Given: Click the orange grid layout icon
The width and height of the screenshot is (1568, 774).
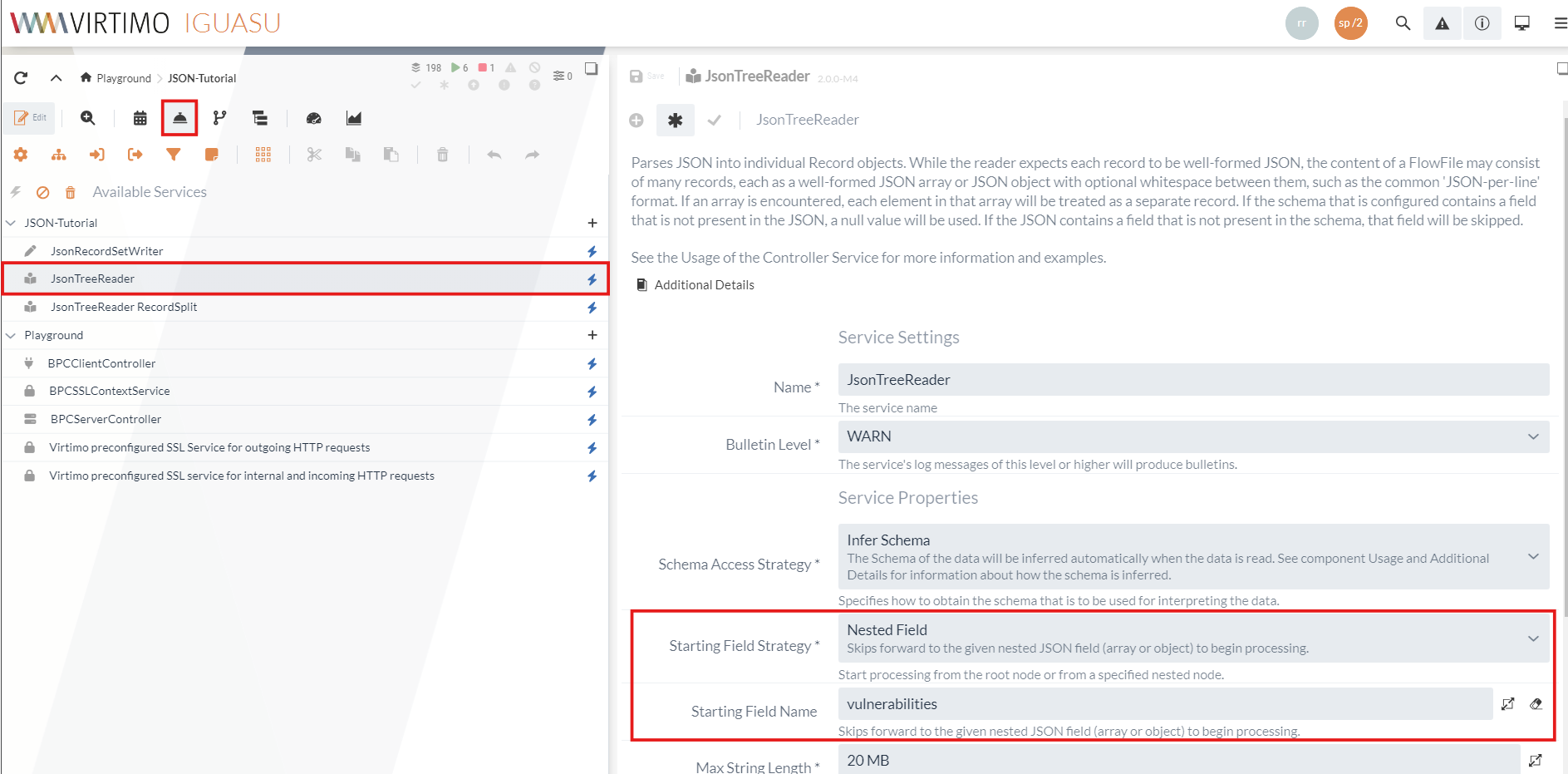Looking at the screenshot, I should (x=263, y=155).
